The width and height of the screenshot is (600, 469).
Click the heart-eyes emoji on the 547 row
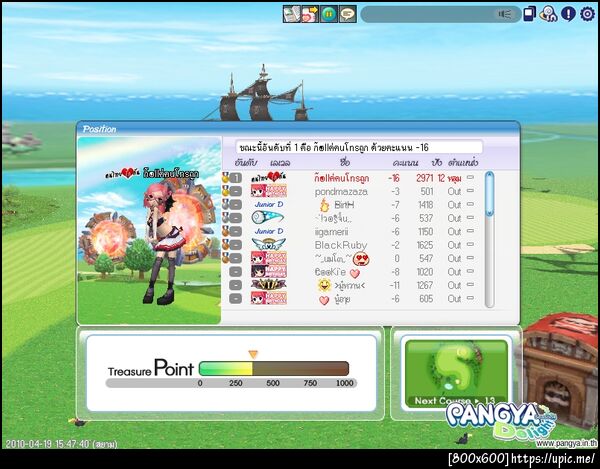click(361, 259)
